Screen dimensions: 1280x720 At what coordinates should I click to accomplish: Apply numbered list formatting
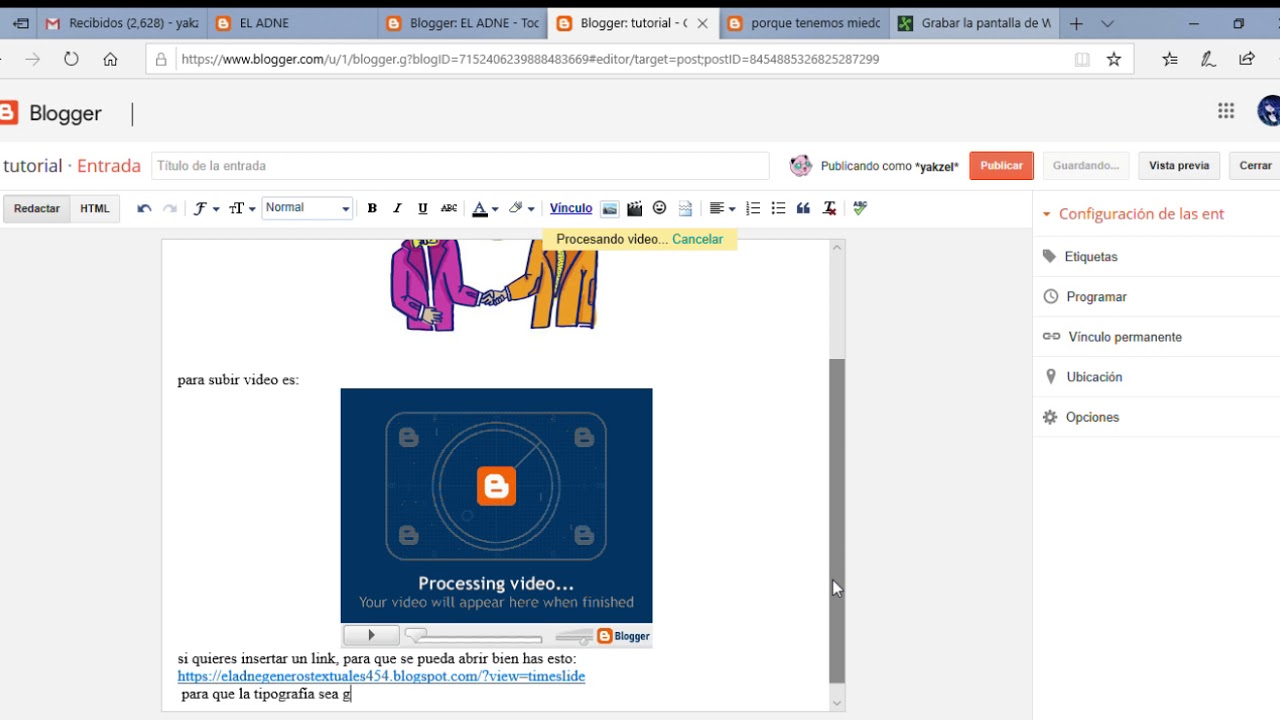coord(753,208)
